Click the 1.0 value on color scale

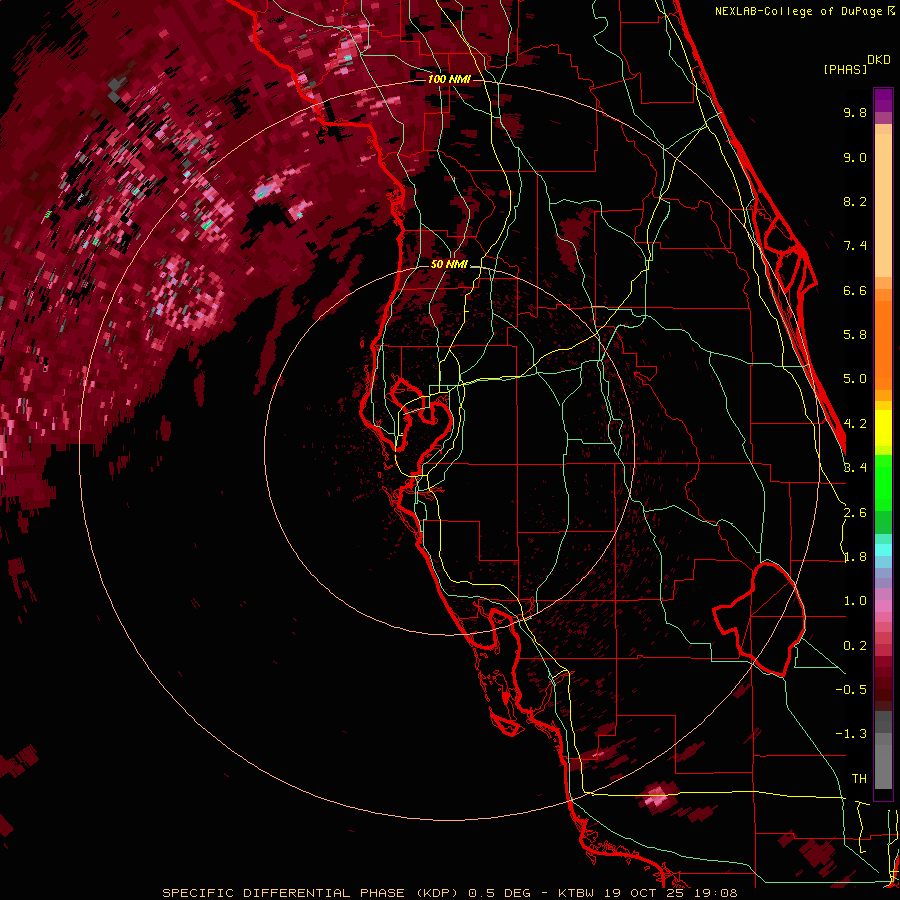click(x=855, y=601)
